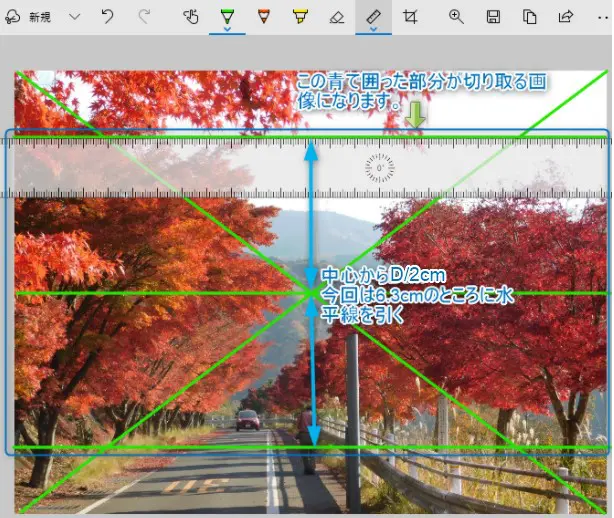
Task: Share the snip
Action: click(566, 16)
